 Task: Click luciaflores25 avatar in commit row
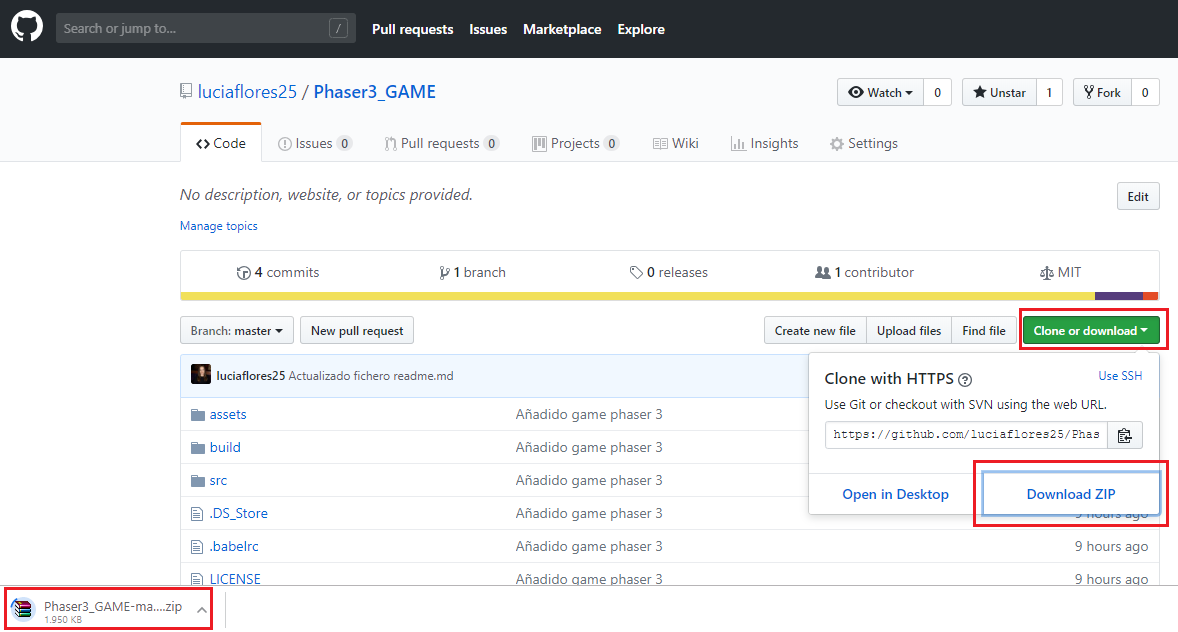click(x=201, y=374)
